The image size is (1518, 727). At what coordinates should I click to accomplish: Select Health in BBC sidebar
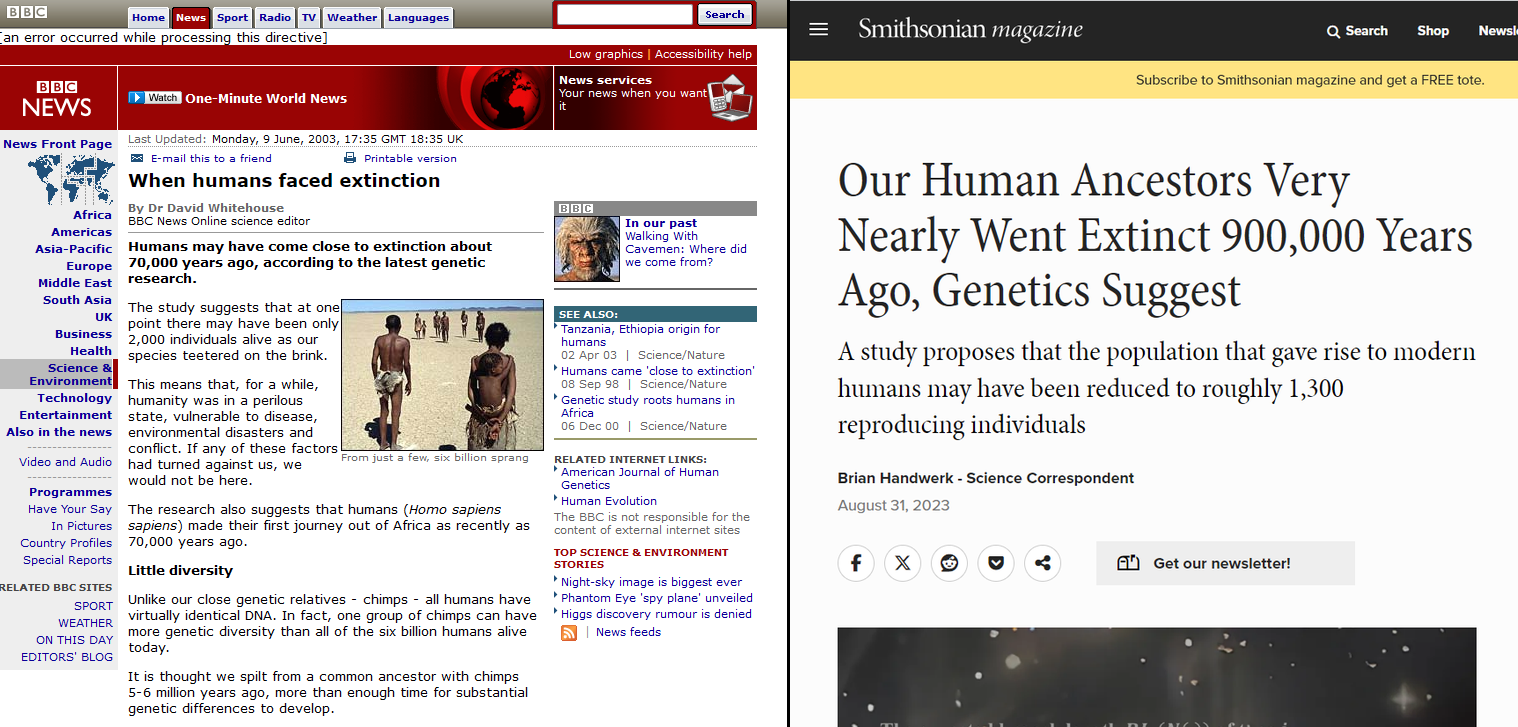pyautogui.click(x=91, y=351)
